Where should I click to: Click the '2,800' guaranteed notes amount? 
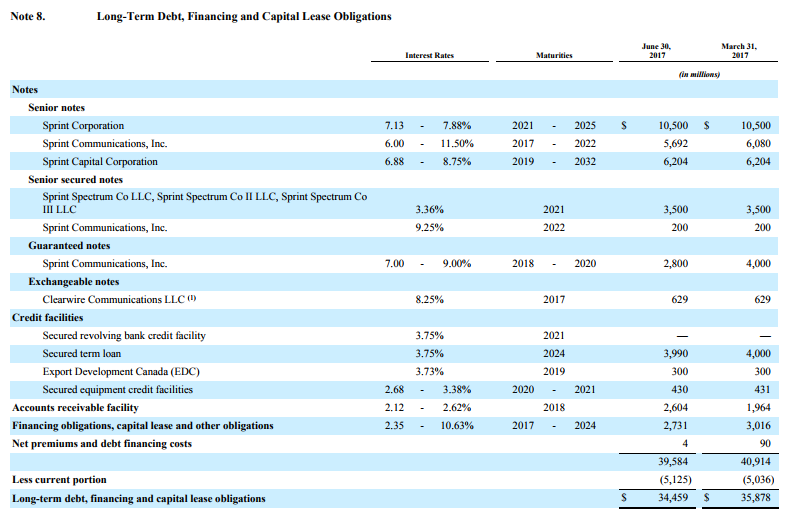676,264
